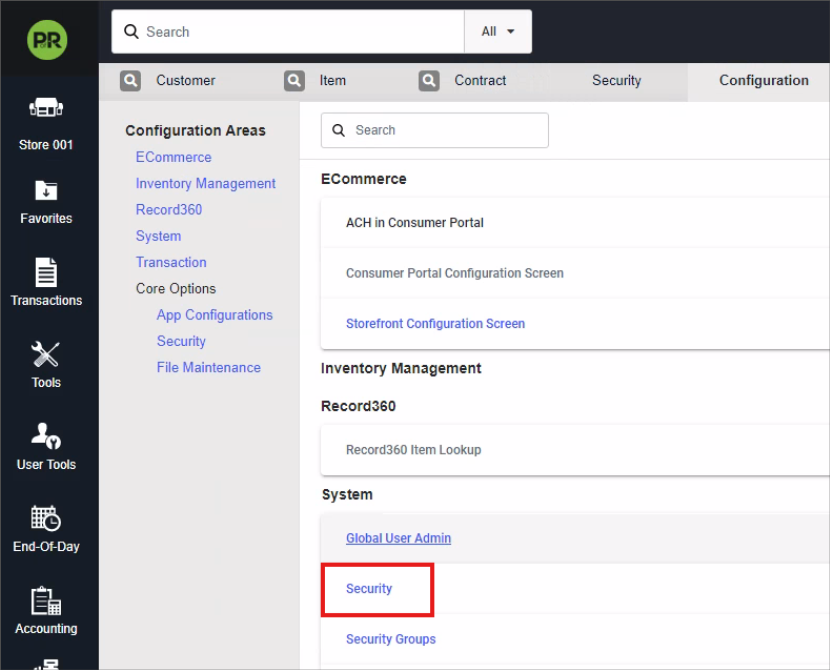Open the Accounting sidebar icon
Viewport: 830px width, 670px height.
[46, 600]
